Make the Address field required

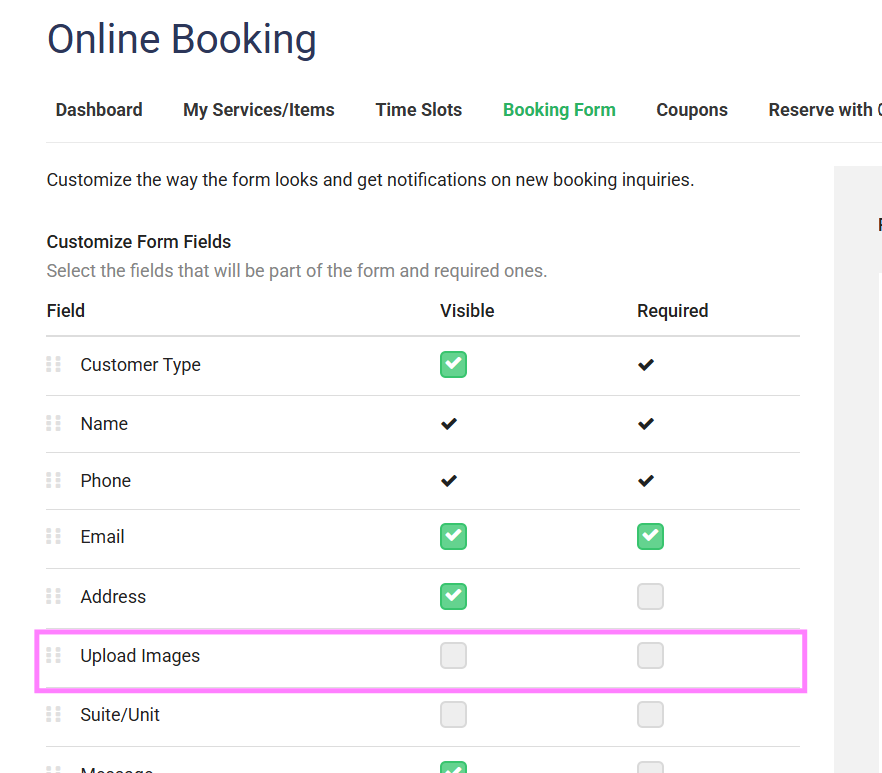pos(650,596)
